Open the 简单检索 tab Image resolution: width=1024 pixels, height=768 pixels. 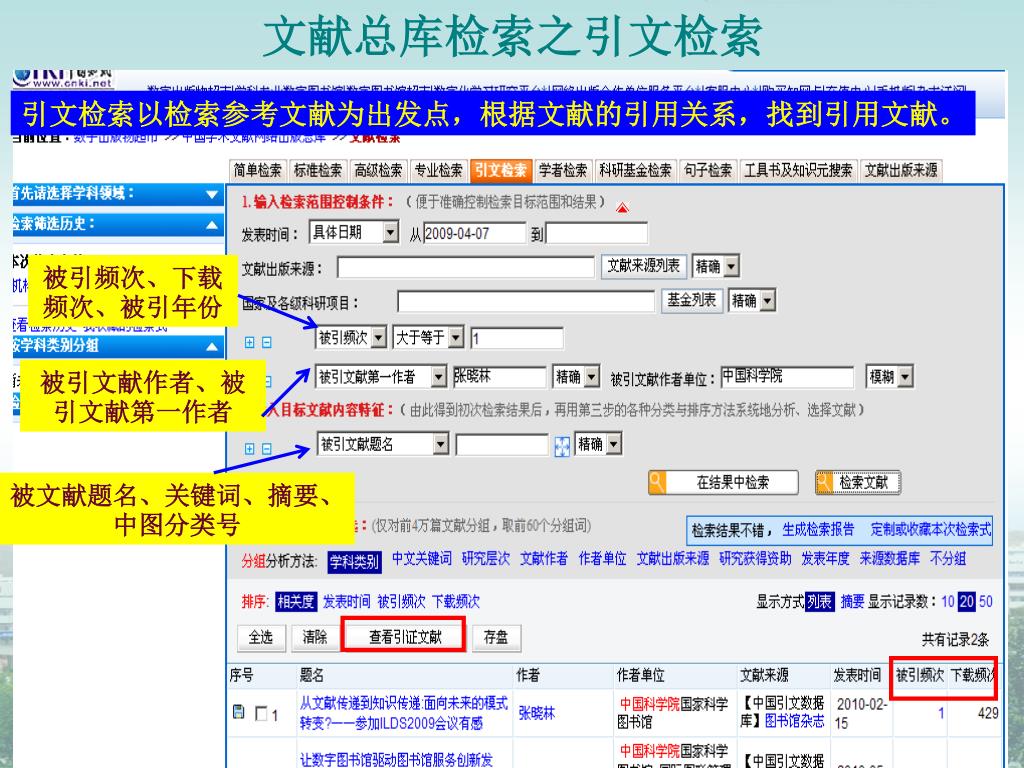coord(257,170)
